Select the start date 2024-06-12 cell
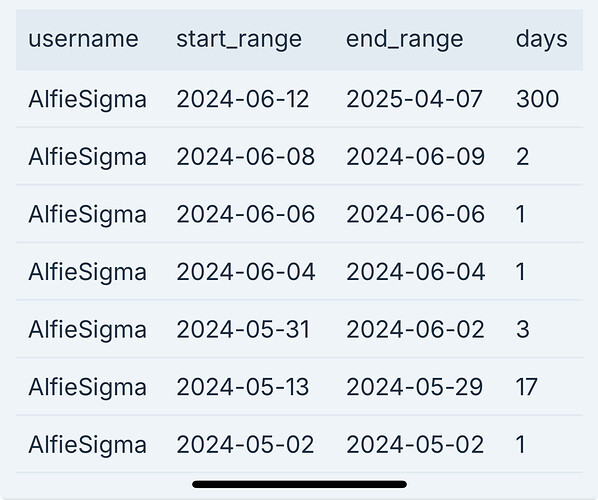 pos(243,99)
